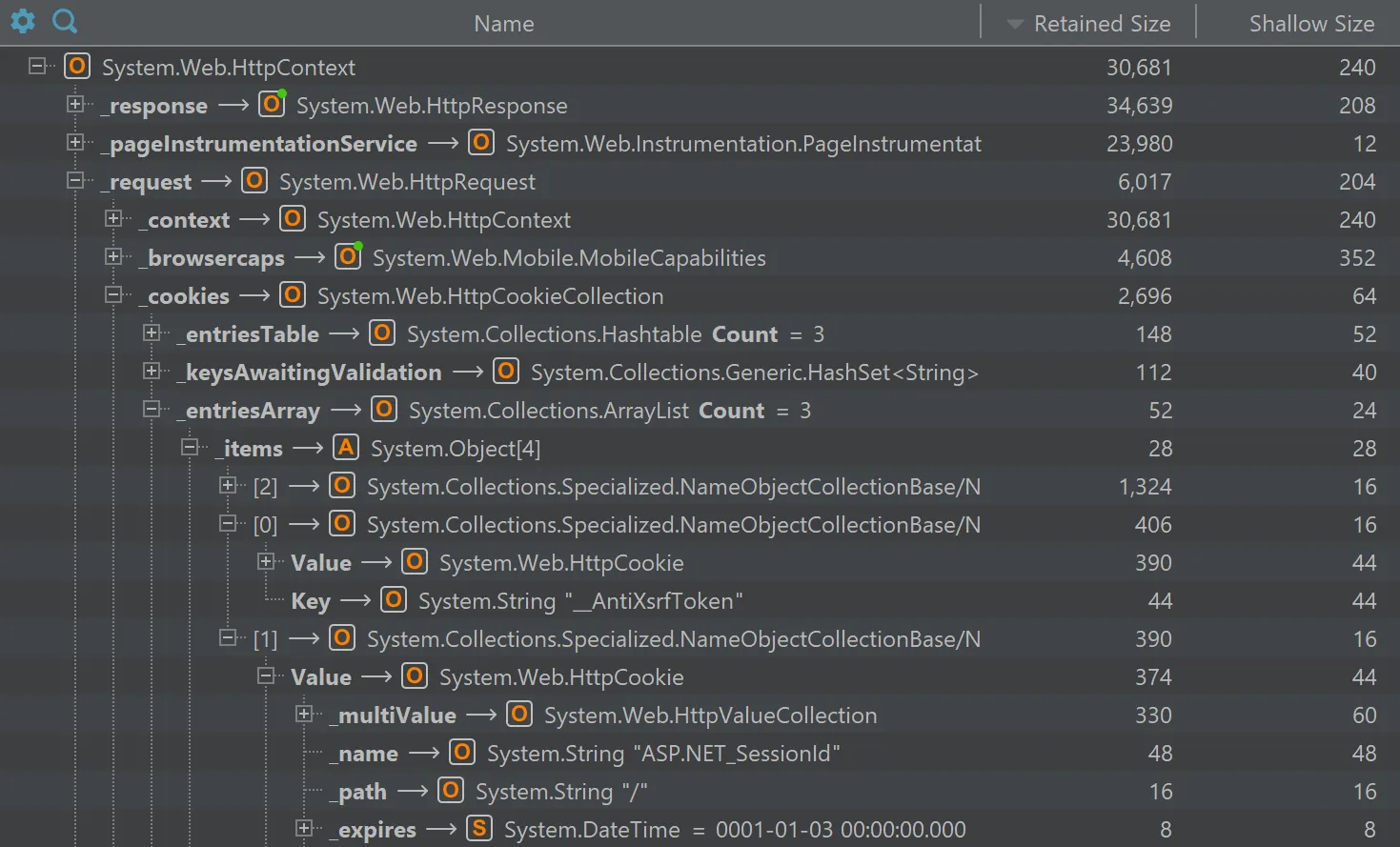
Task: Click the object icon in the [0] row
Action: click(x=342, y=524)
